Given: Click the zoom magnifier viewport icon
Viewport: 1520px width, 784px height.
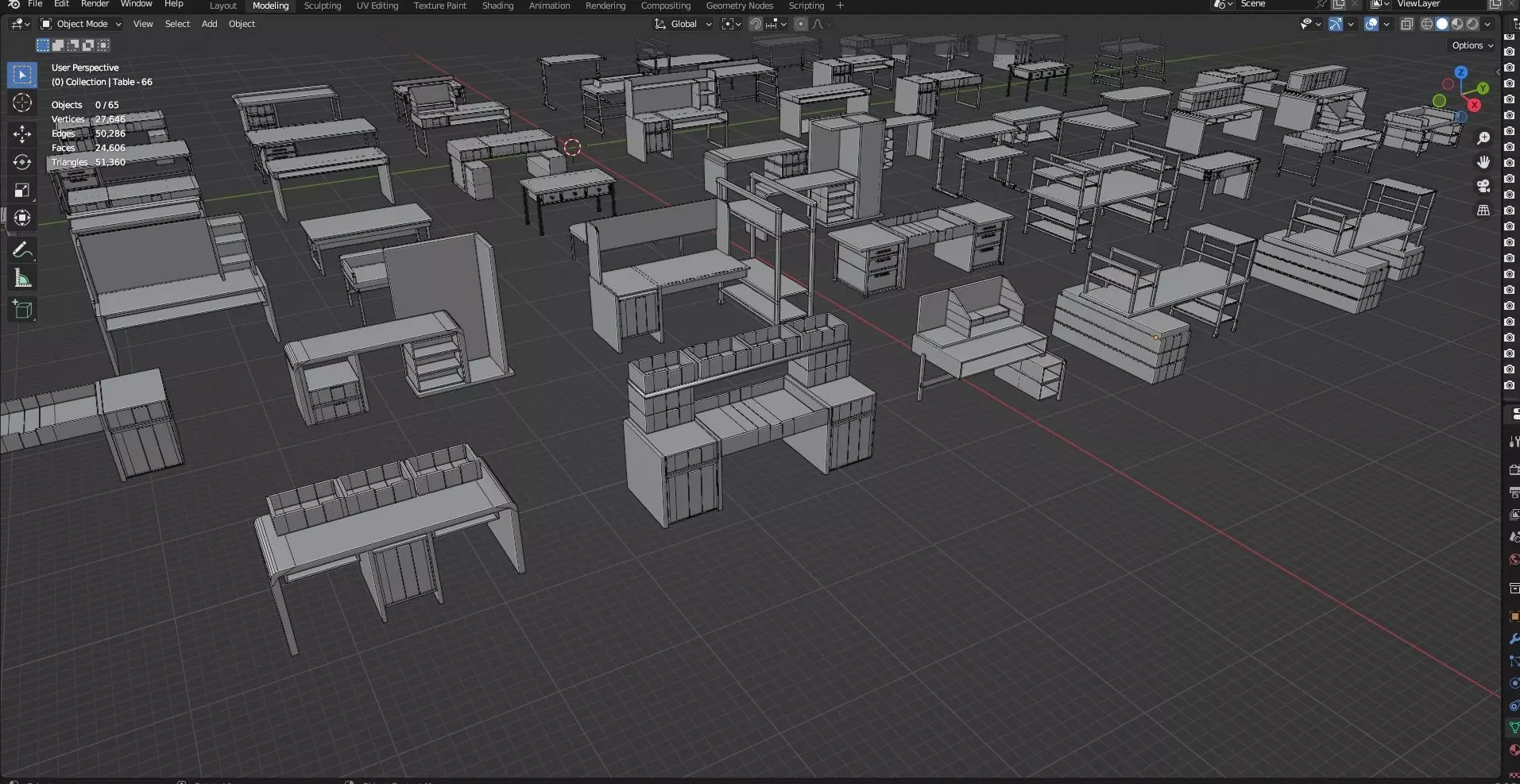Looking at the screenshot, I should click(1483, 138).
